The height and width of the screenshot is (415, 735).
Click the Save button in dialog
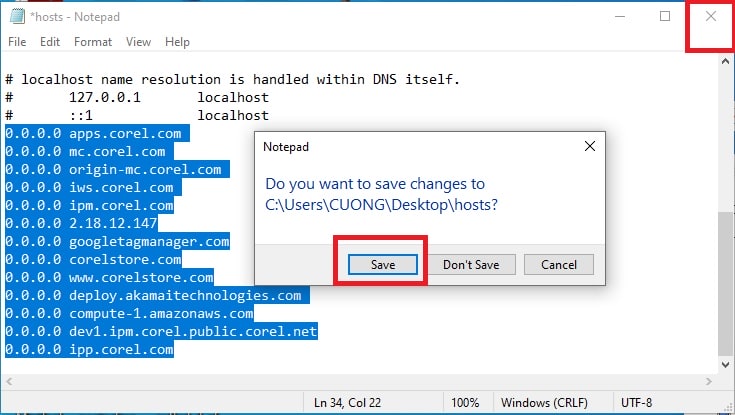[382, 264]
